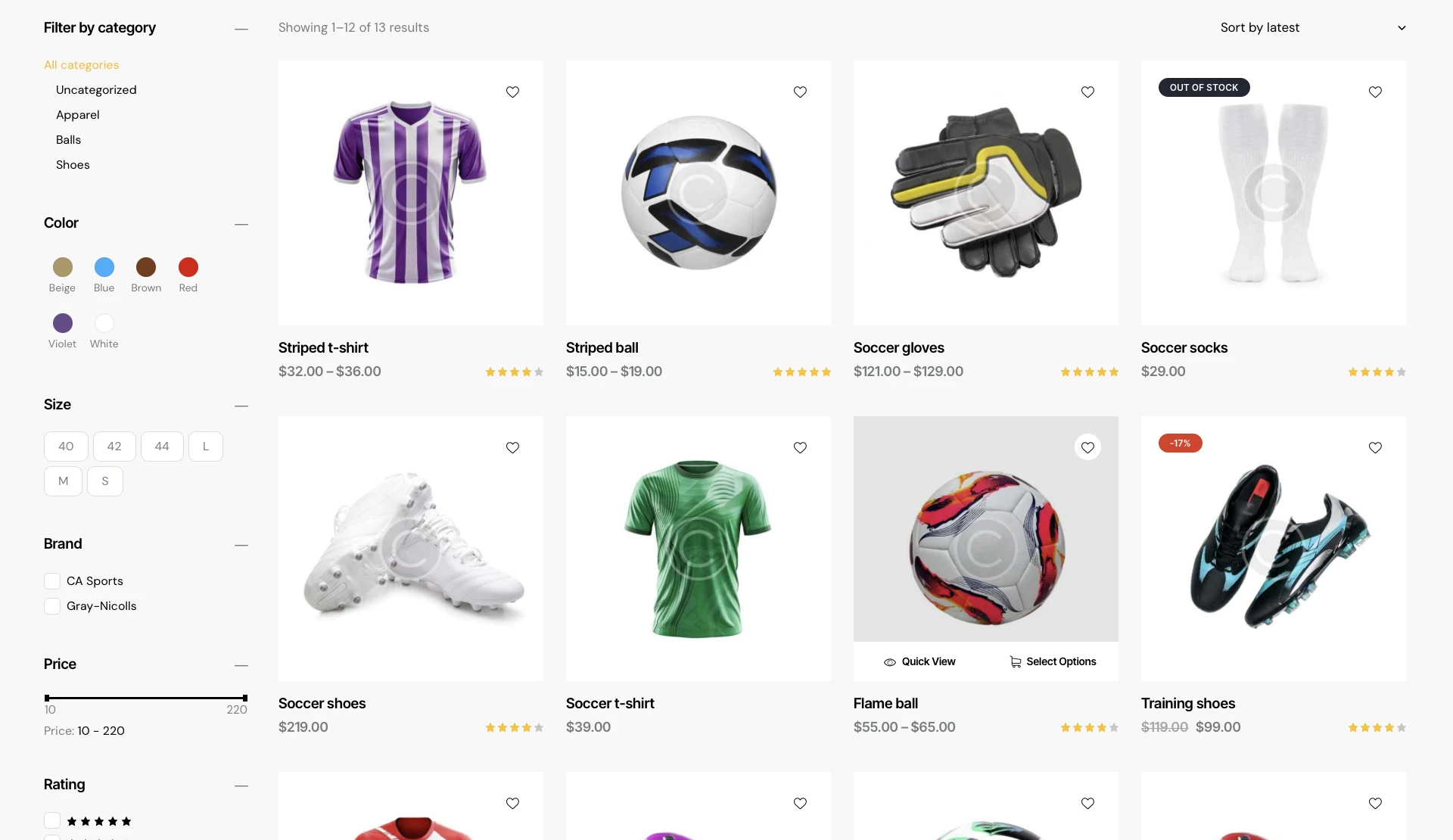The width and height of the screenshot is (1453, 840).
Task: Add the green Soccer t-shirt to wishlist
Action: [800, 448]
